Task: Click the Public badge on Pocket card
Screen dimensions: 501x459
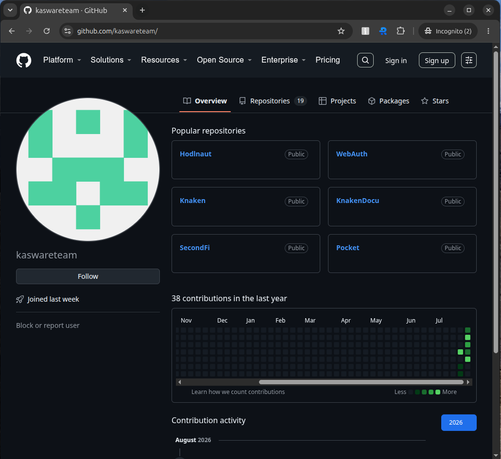Action: (453, 248)
